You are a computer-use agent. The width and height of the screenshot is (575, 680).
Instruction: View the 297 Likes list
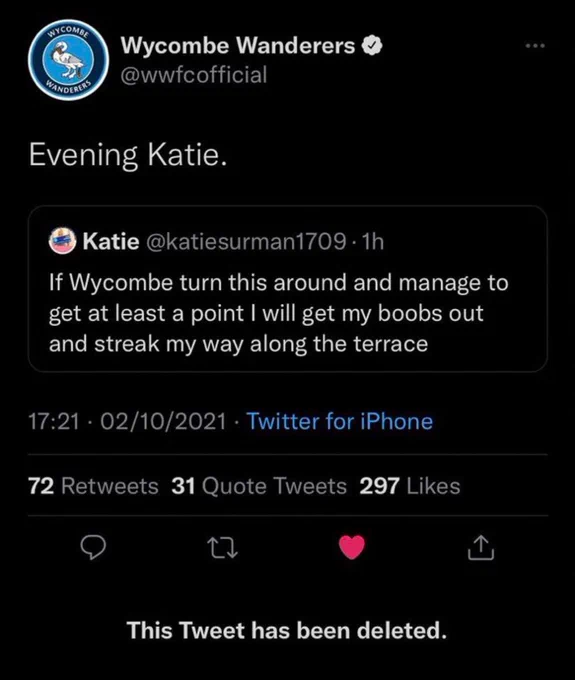pyautogui.click(x=410, y=486)
